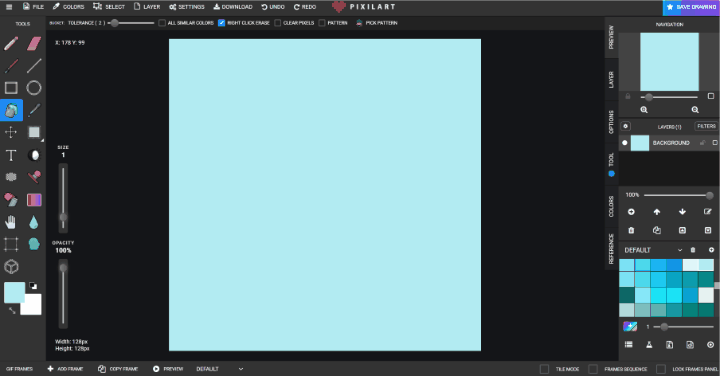This screenshot has height=376, width=720.
Task: Open the File menu
Action: coord(33,7)
